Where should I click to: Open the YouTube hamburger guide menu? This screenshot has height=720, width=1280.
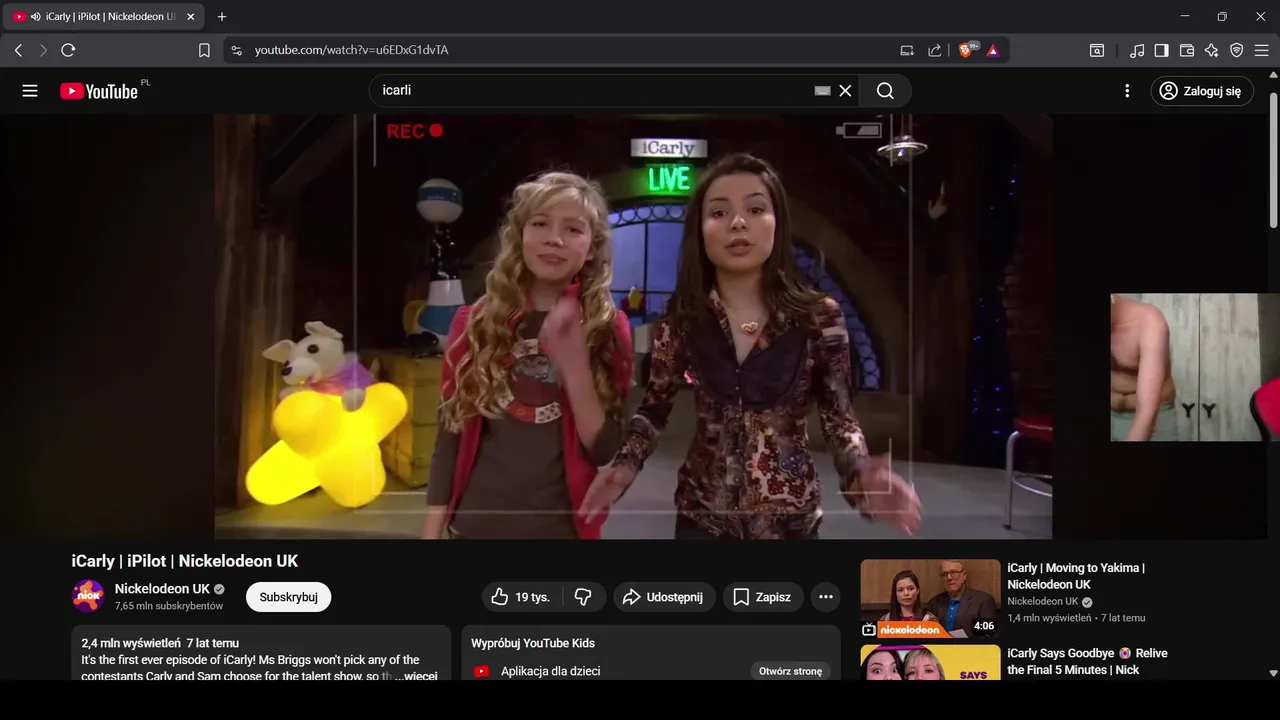click(x=30, y=91)
